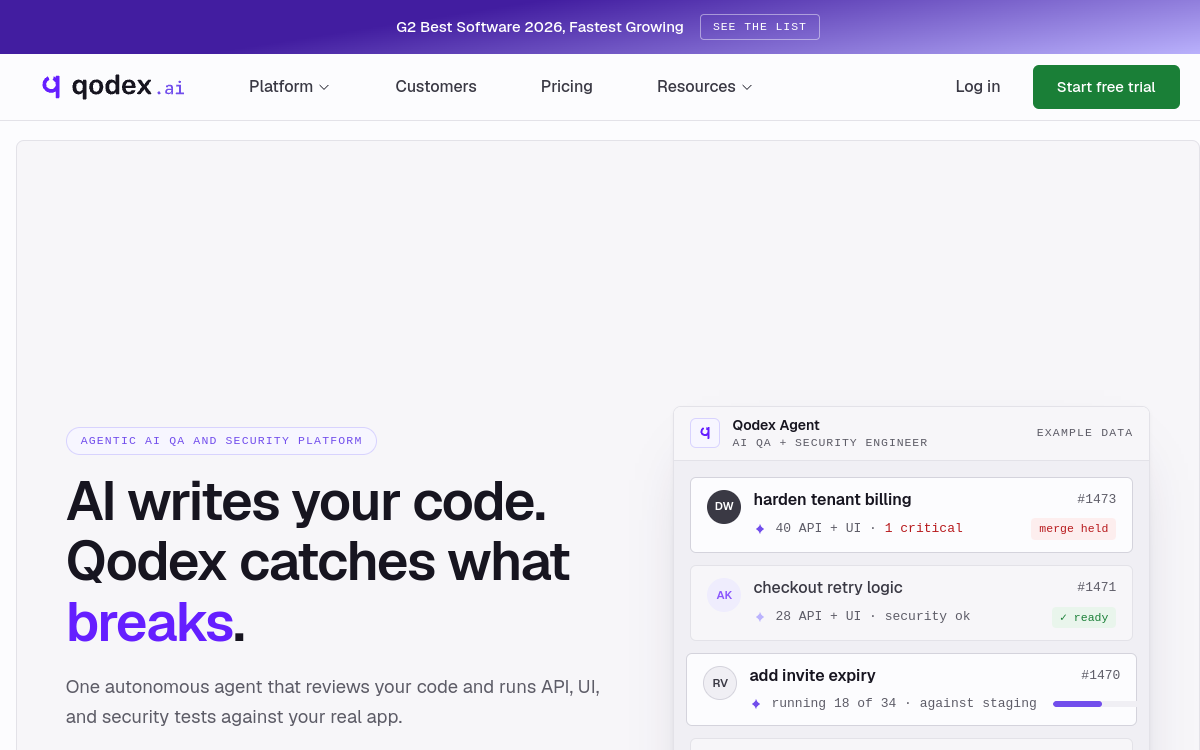Open the Resources nav item

point(704,87)
